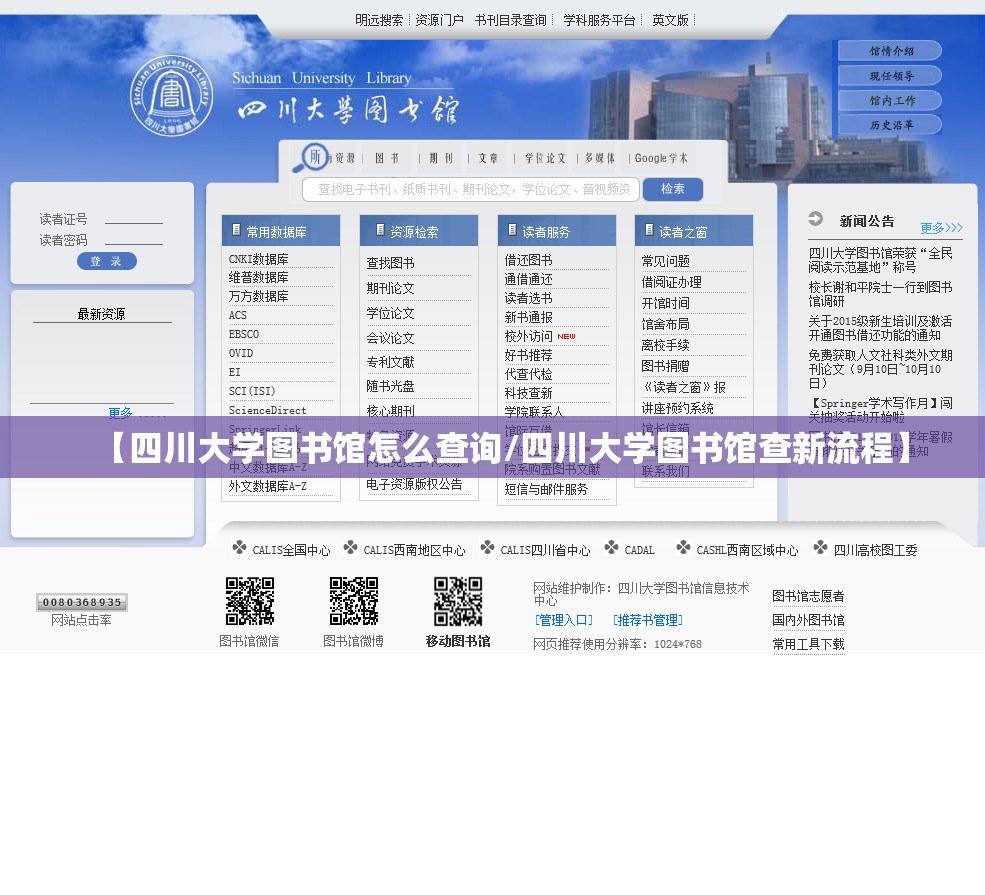Open 明远搜索 in top navigation
985x895 pixels.
point(379,20)
